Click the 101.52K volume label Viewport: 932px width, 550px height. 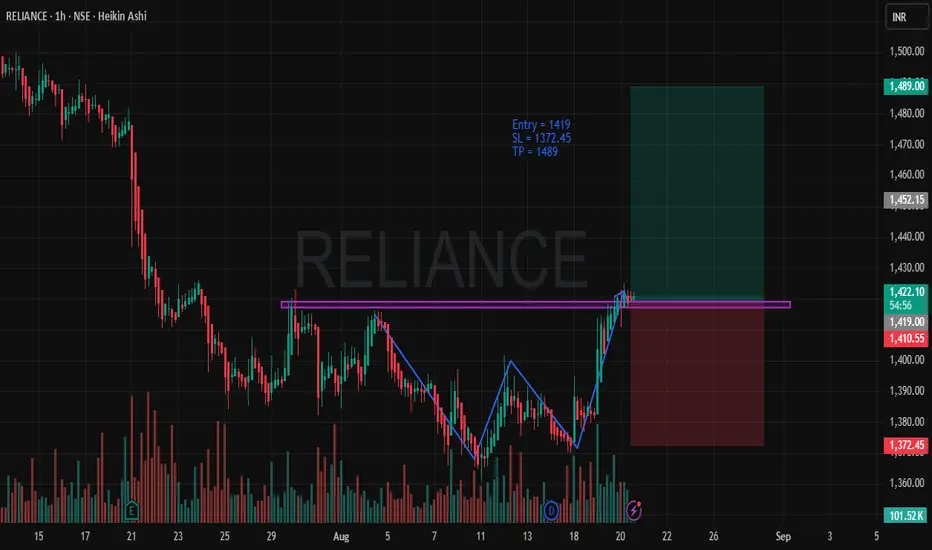[906, 515]
